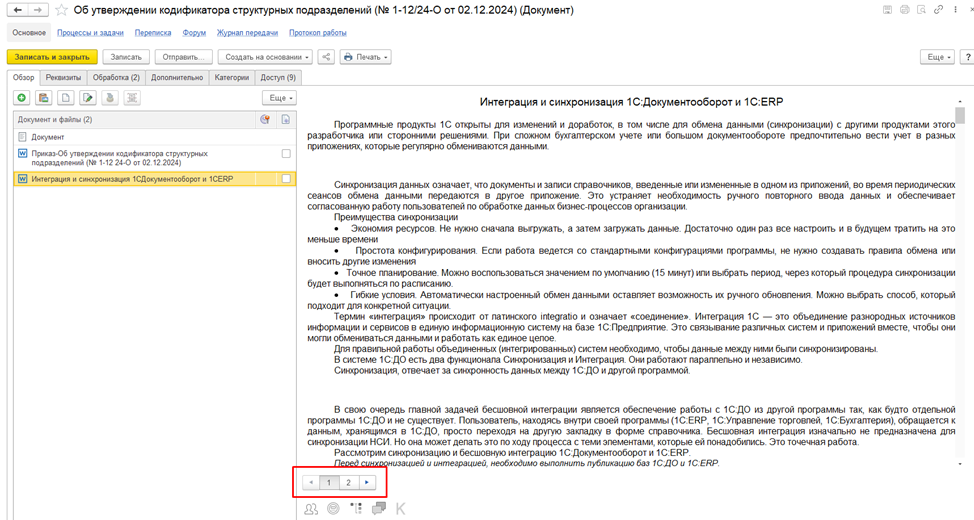Click the round stamp icon at the bottom
Viewport: 974px width, 520px height.
coord(334,509)
